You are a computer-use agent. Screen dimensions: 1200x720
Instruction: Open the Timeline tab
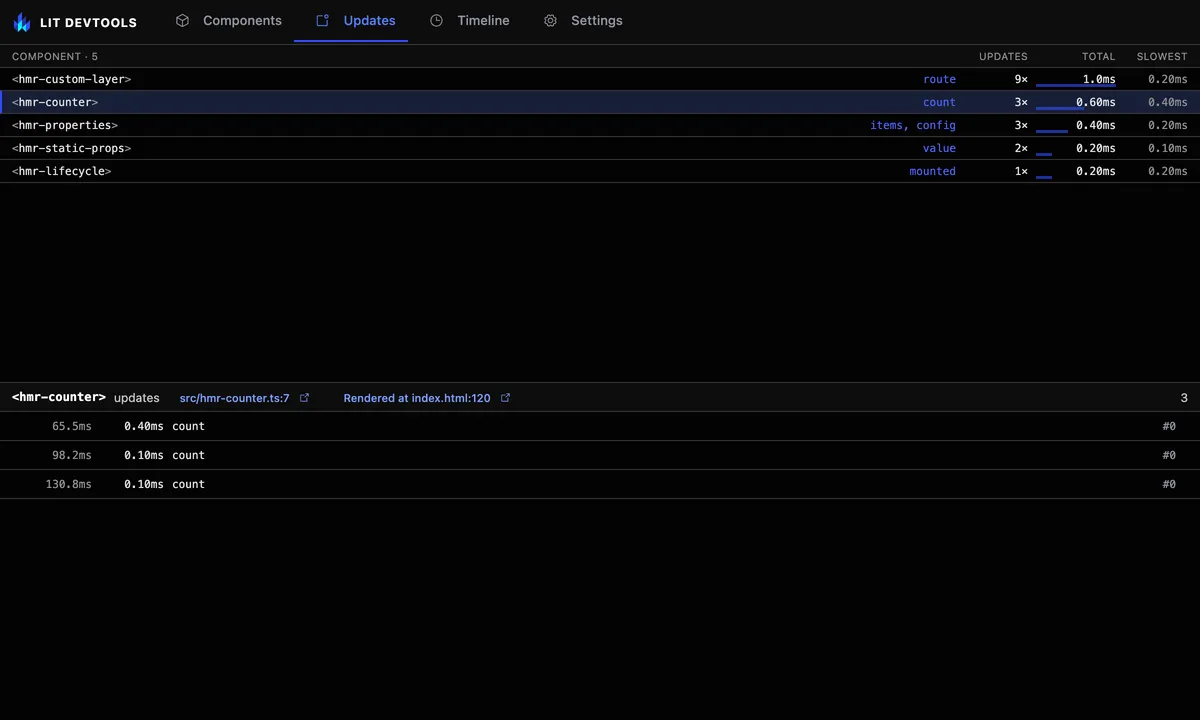[469, 21]
